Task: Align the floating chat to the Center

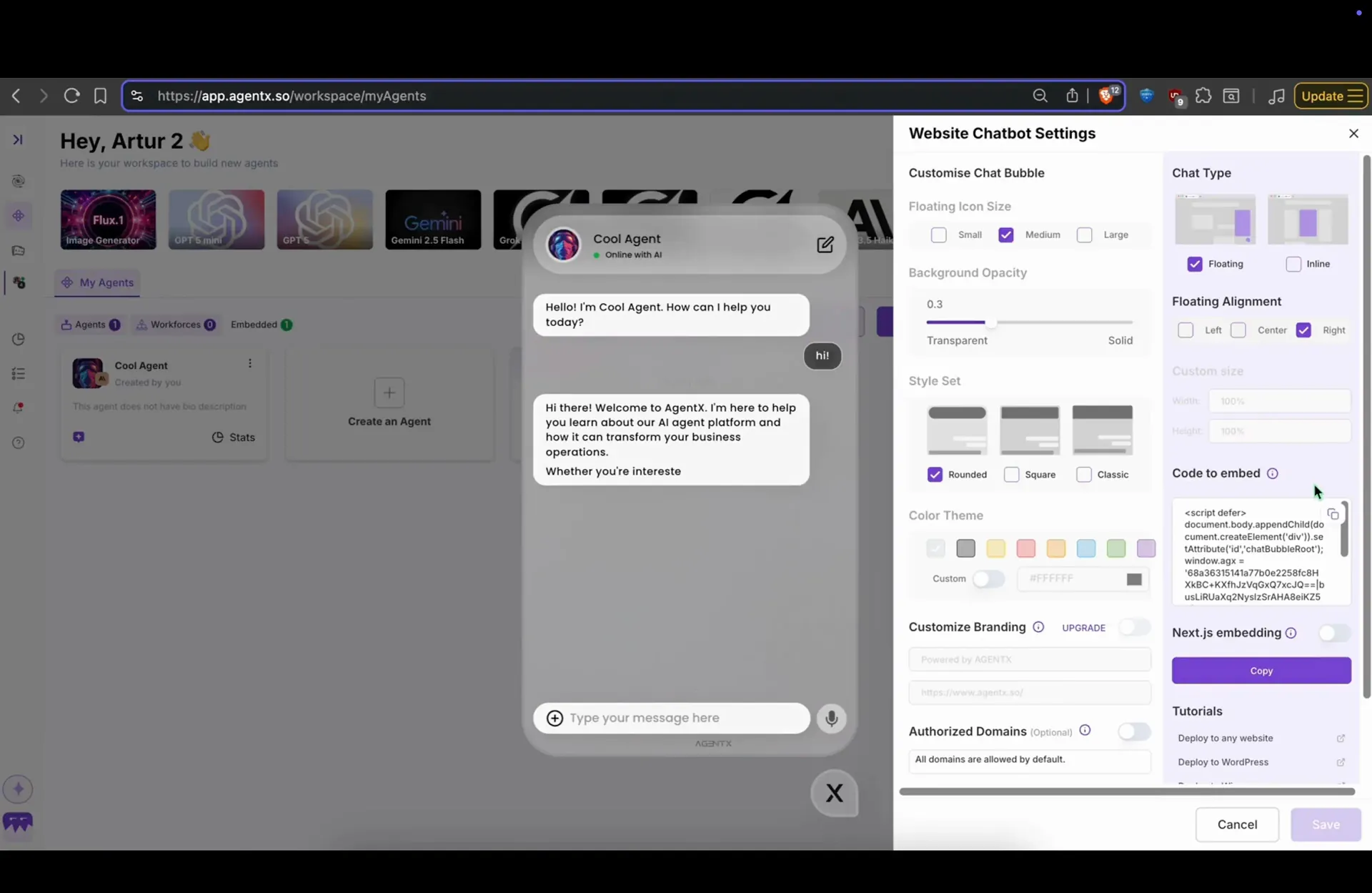Action: [1238, 330]
